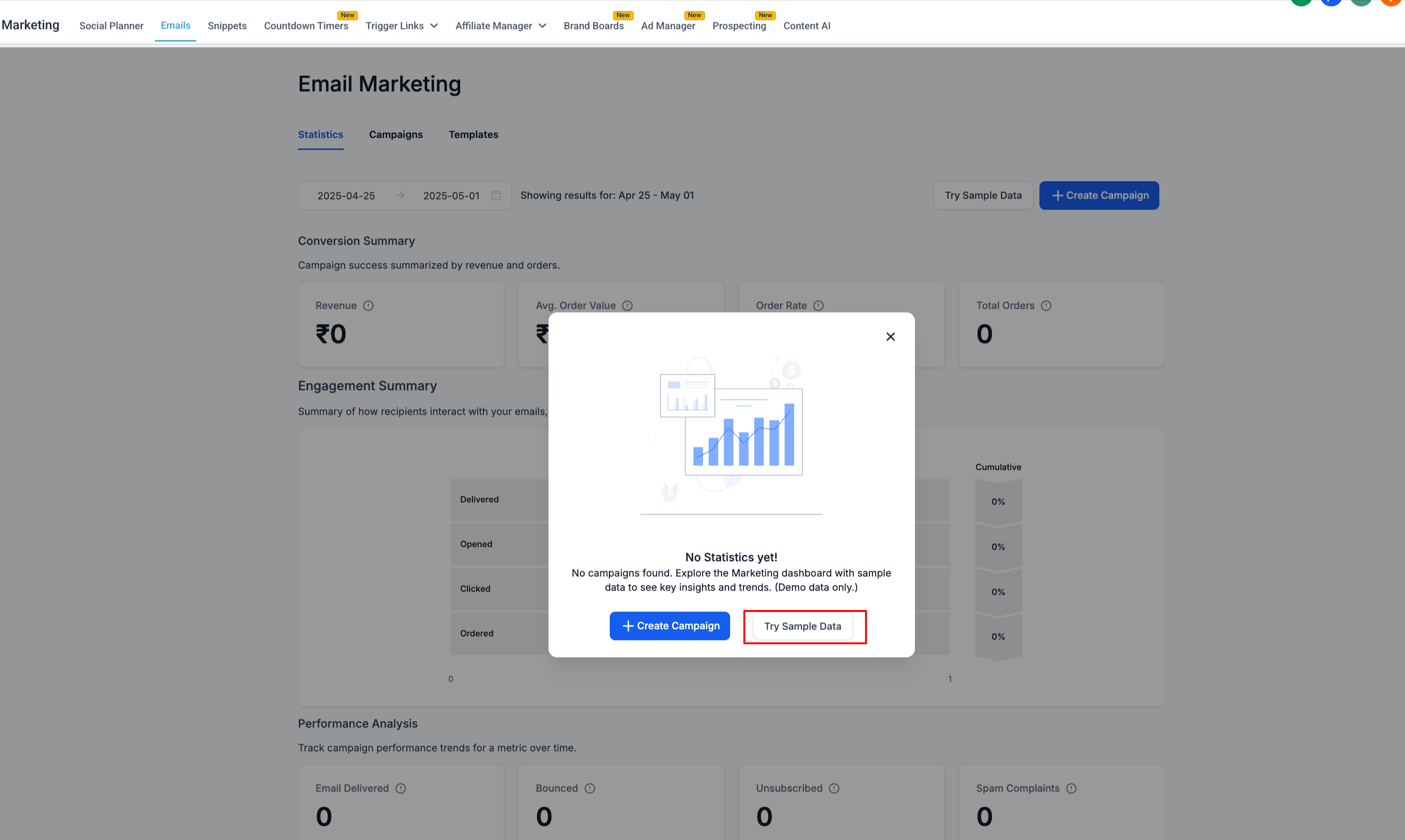Open Content AI navigation item
1405x840 pixels.
click(x=807, y=26)
